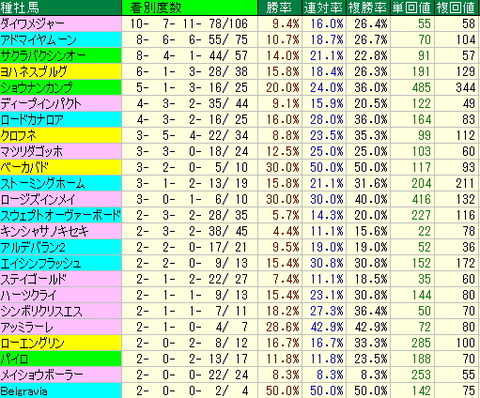Select ロードカナロア quinella rate 28.0%

[x=327, y=120]
